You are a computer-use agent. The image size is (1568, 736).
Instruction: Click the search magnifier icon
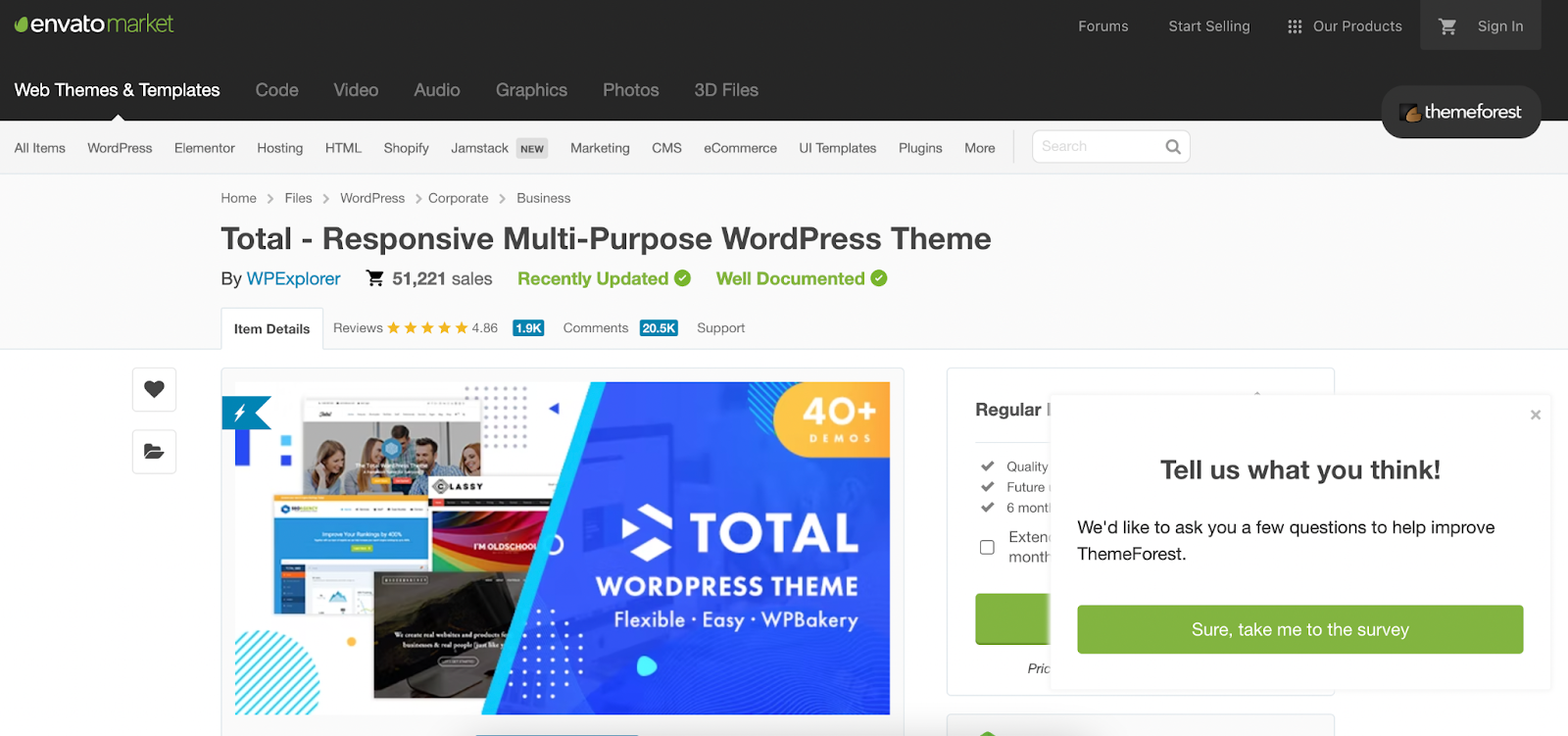(1173, 147)
